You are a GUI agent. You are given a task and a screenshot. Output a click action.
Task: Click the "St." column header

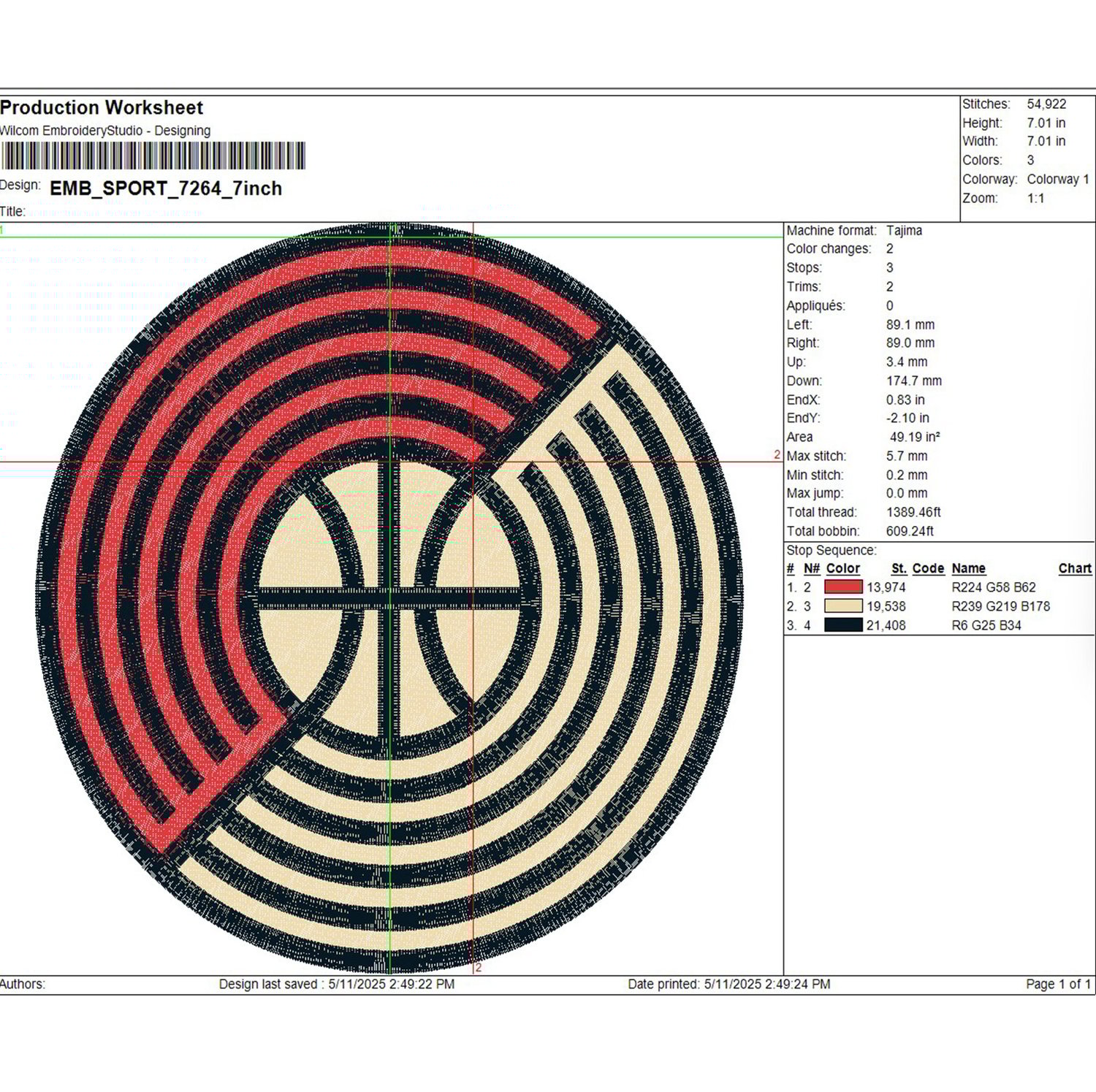click(x=899, y=568)
